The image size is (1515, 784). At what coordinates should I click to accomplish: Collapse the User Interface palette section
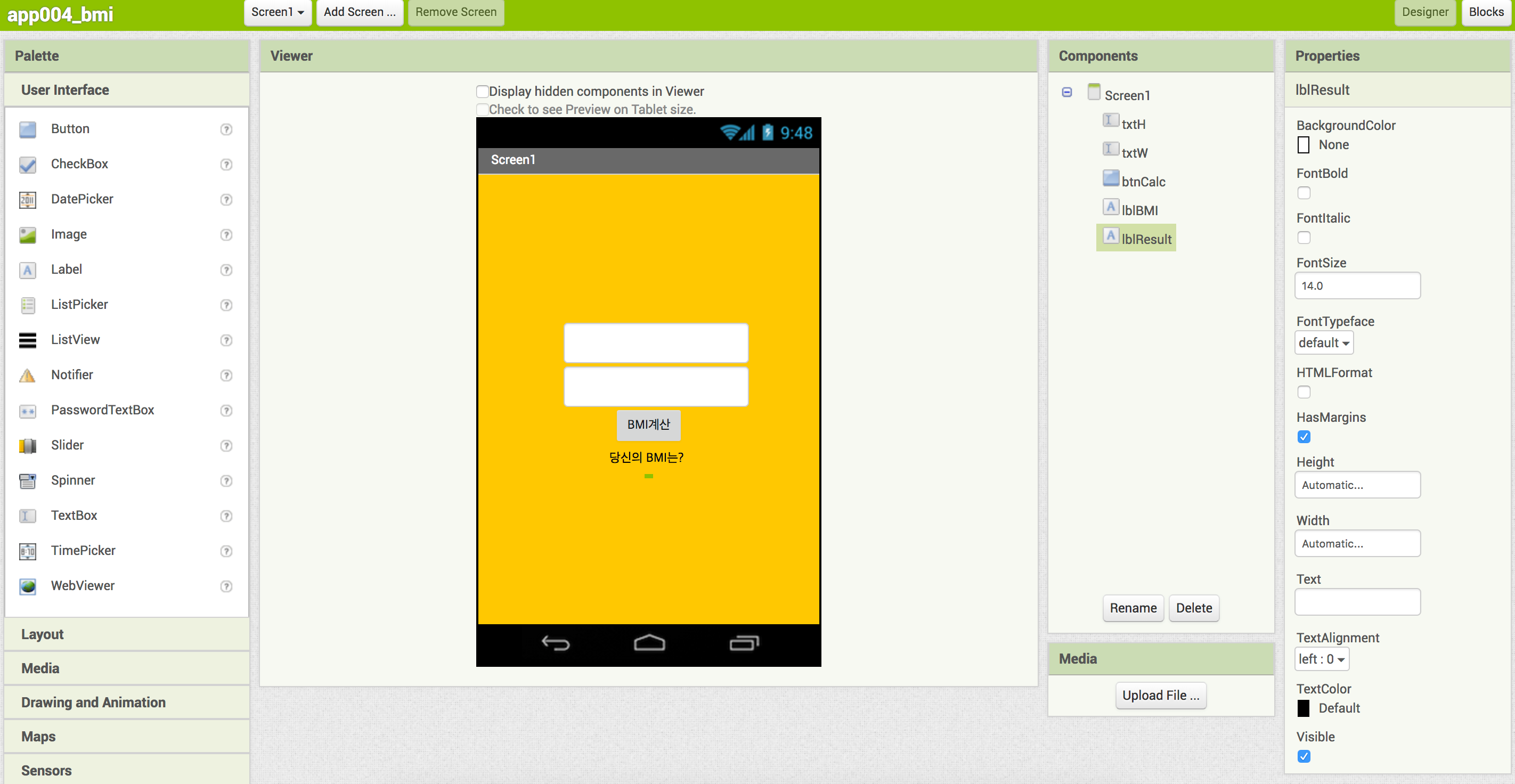(x=127, y=90)
